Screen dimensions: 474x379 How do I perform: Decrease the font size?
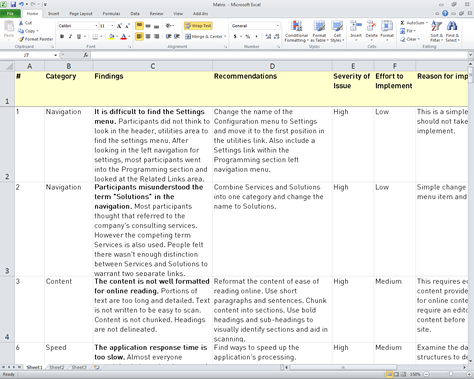point(127,26)
